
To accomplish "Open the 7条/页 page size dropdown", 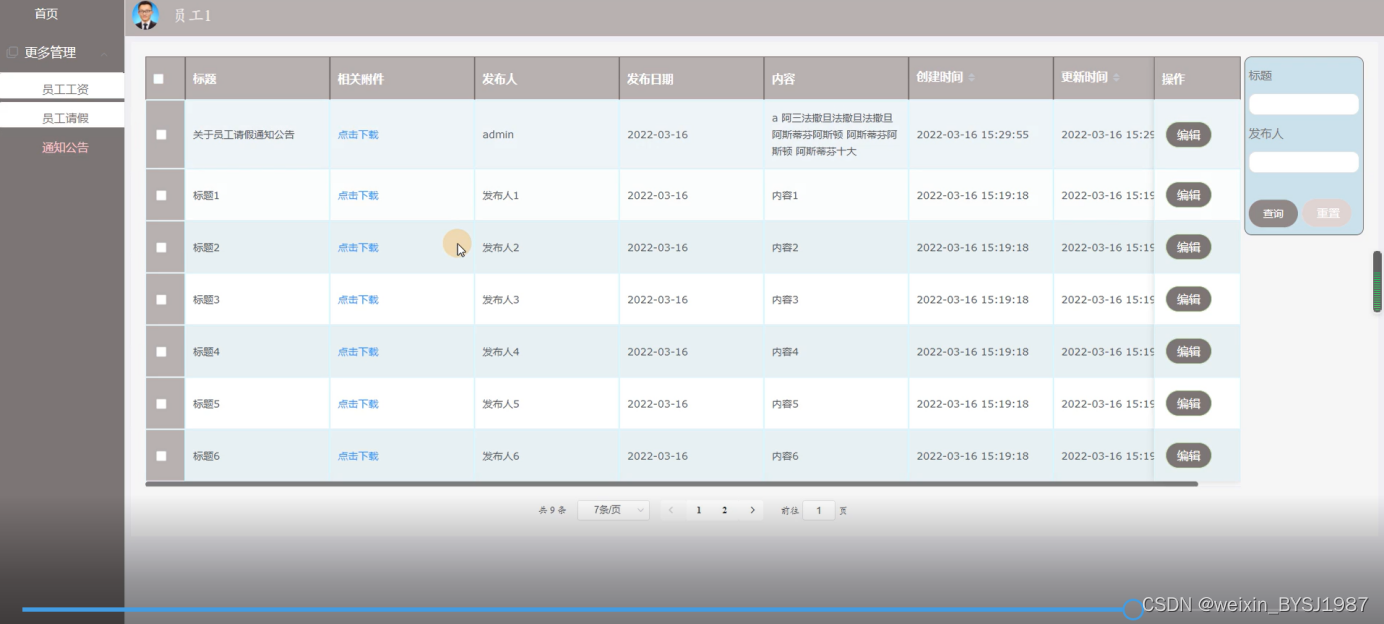I will [x=613, y=510].
